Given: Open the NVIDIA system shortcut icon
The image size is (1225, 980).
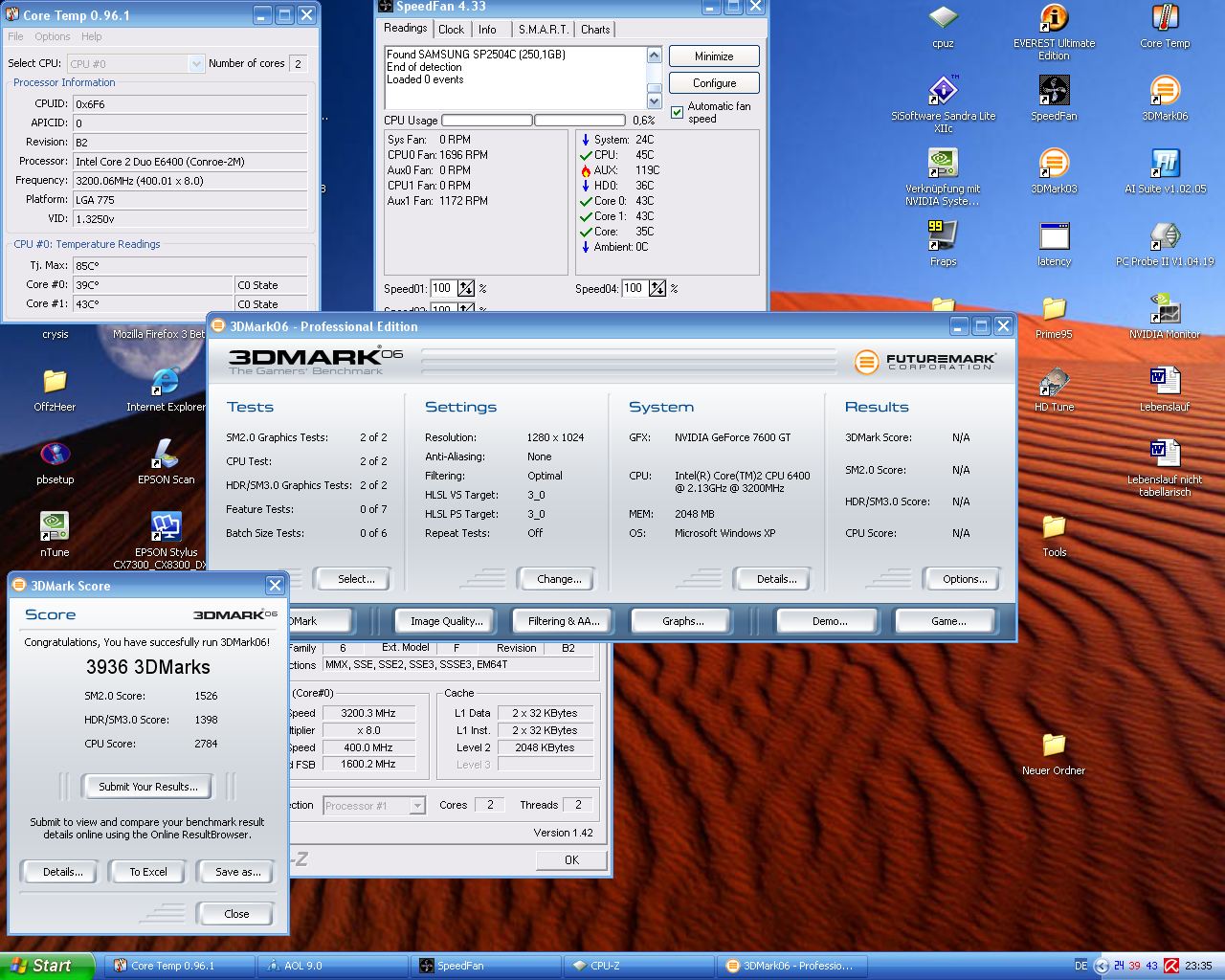Looking at the screenshot, I should 943,177.
